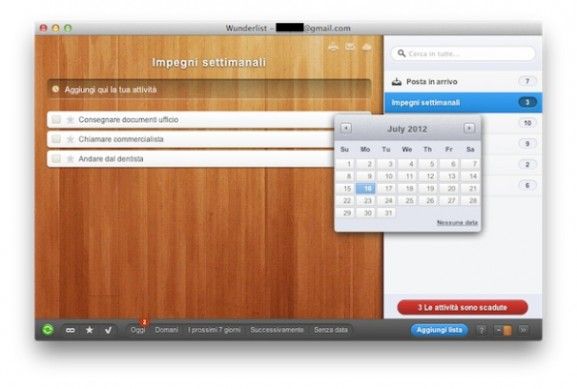This screenshot has width=577, height=389.
Task: Pick July 16 in the calendar
Action: (366, 188)
